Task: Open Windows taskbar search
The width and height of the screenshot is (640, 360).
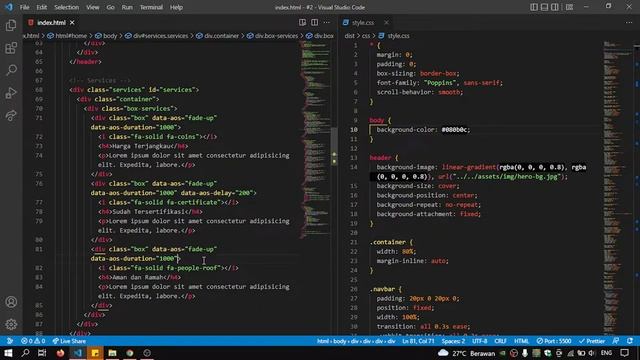Action: [25, 353]
